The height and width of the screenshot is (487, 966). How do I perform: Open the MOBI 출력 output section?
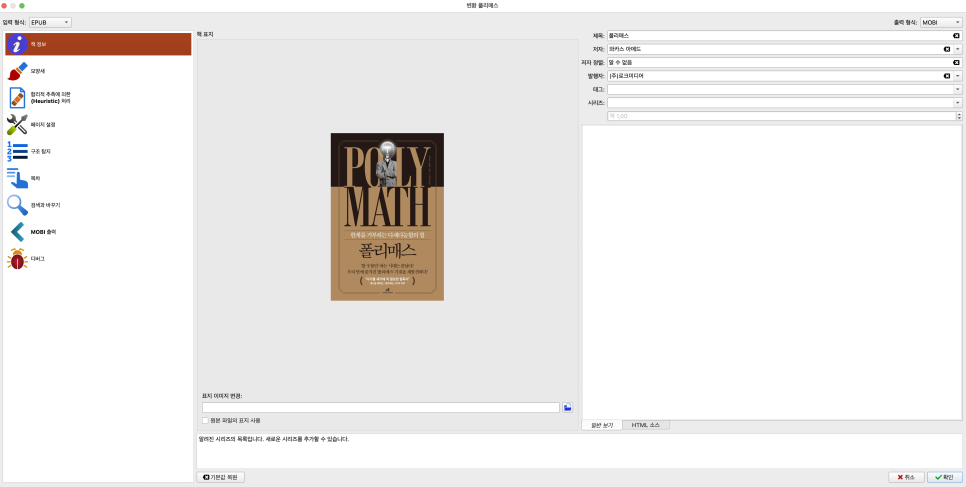[x=99, y=232]
